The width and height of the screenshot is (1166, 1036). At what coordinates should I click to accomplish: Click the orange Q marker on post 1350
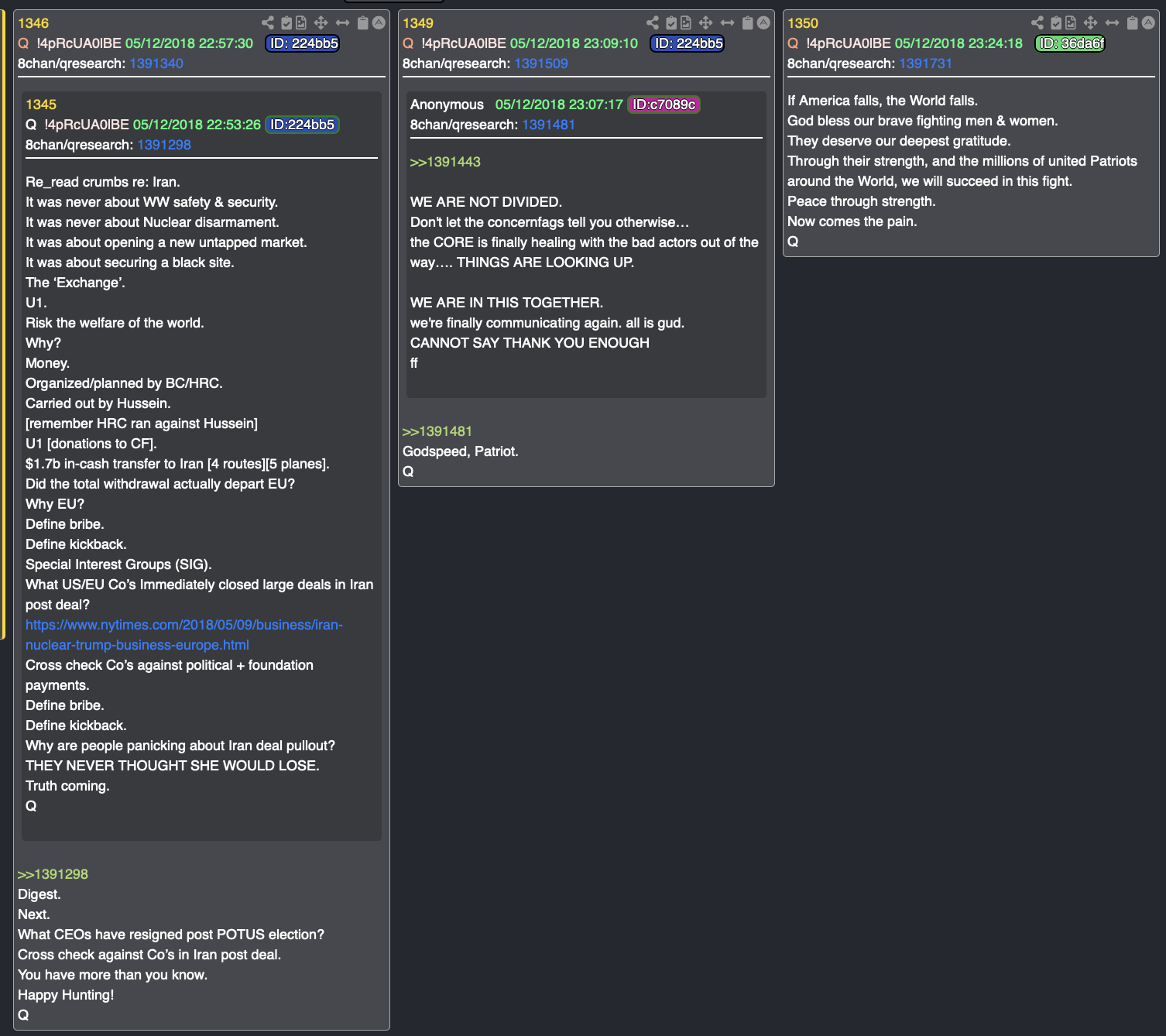(x=793, y=43)
